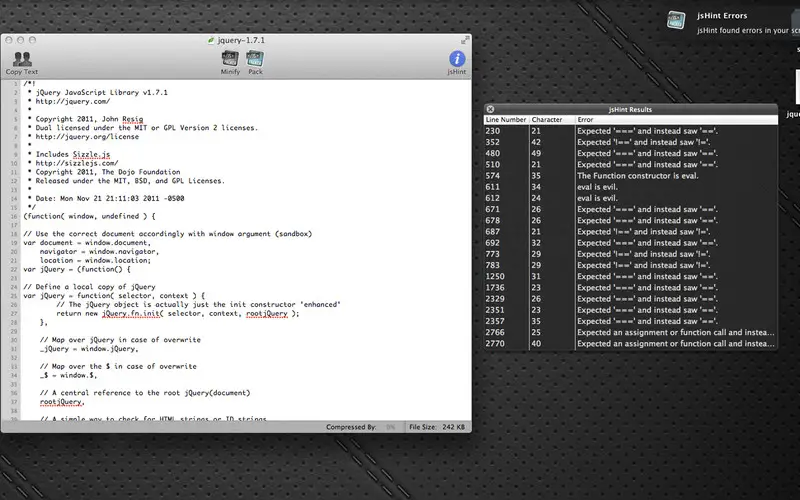
Task: Click the Copy Text toolbar icon
Action: [x=22, y=59]
